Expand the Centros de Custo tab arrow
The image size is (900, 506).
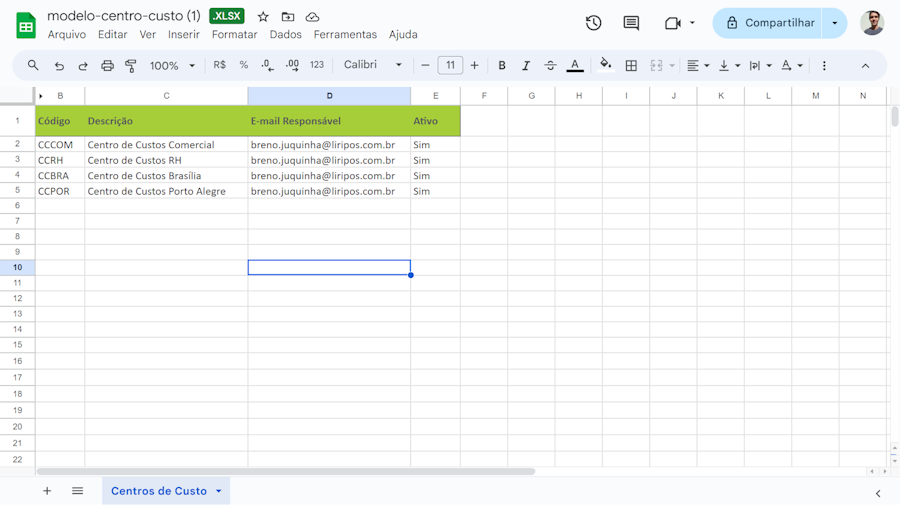coord(219,491)
